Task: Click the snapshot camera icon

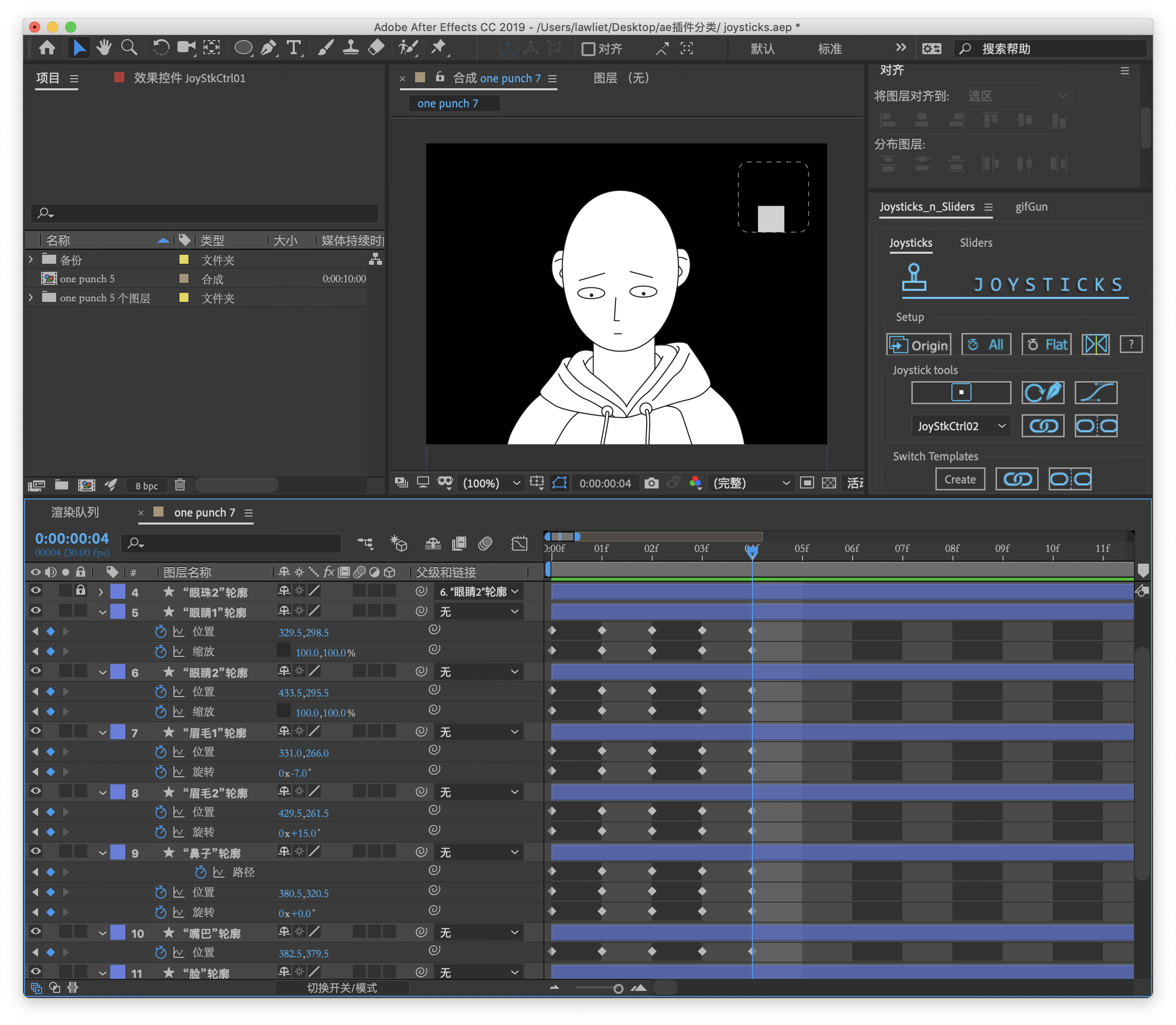Action: tap(651, 483)
